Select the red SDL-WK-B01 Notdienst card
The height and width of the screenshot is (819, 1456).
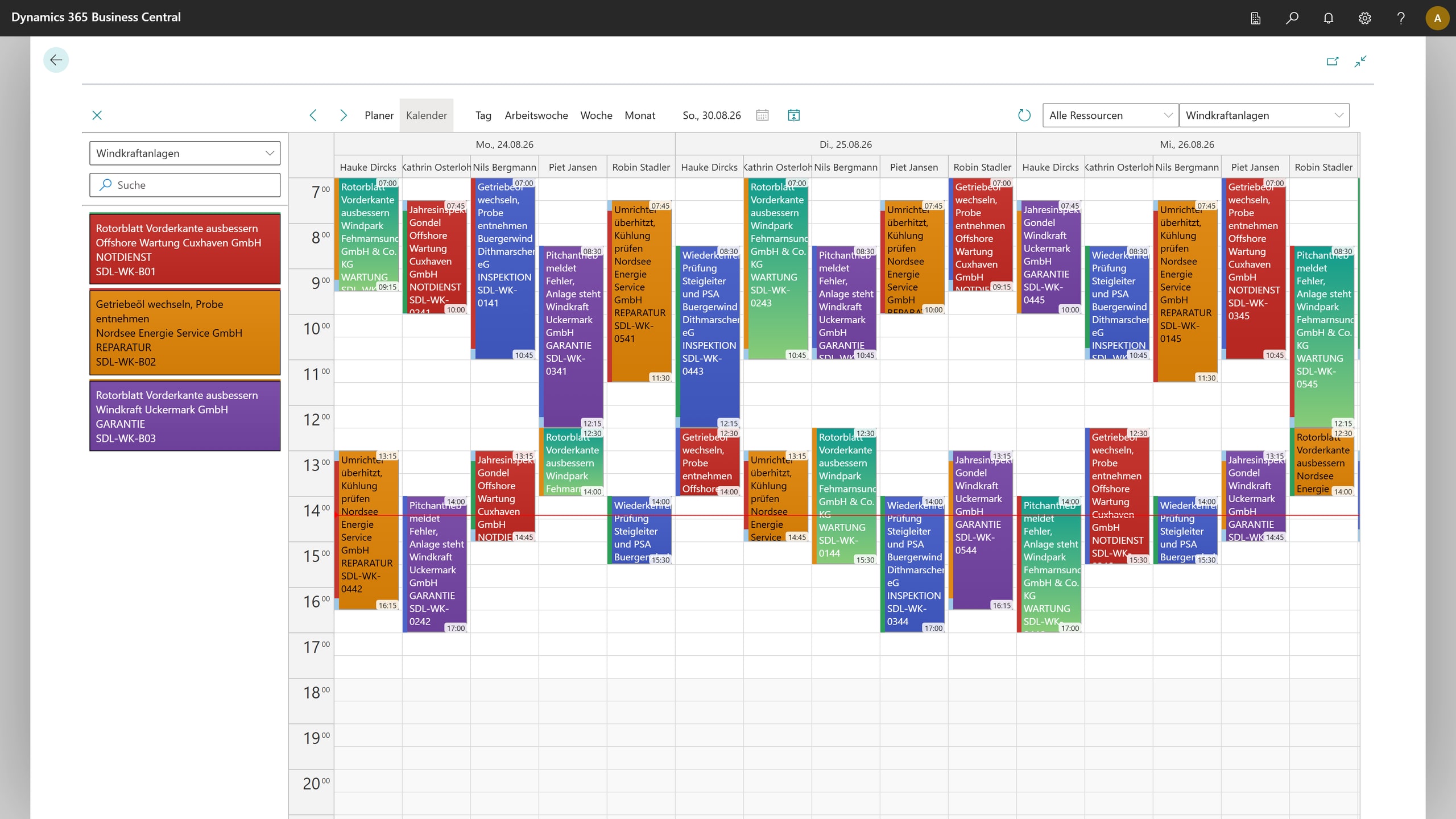point(185,249)
